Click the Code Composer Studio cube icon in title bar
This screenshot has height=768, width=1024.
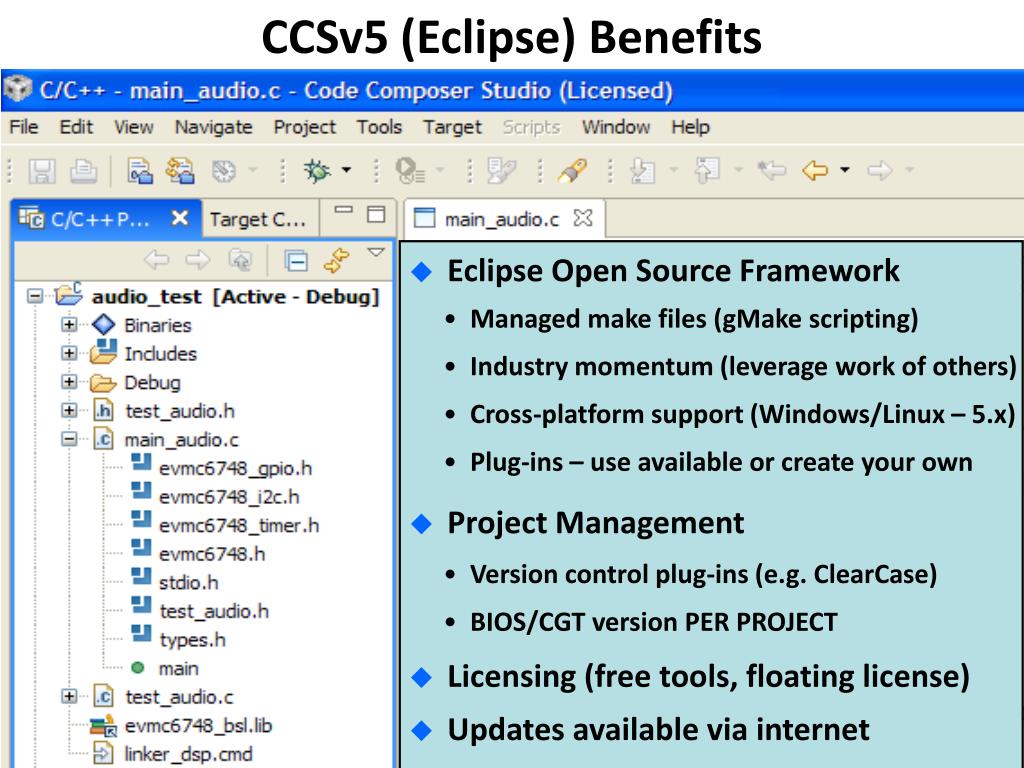[18, 89]
